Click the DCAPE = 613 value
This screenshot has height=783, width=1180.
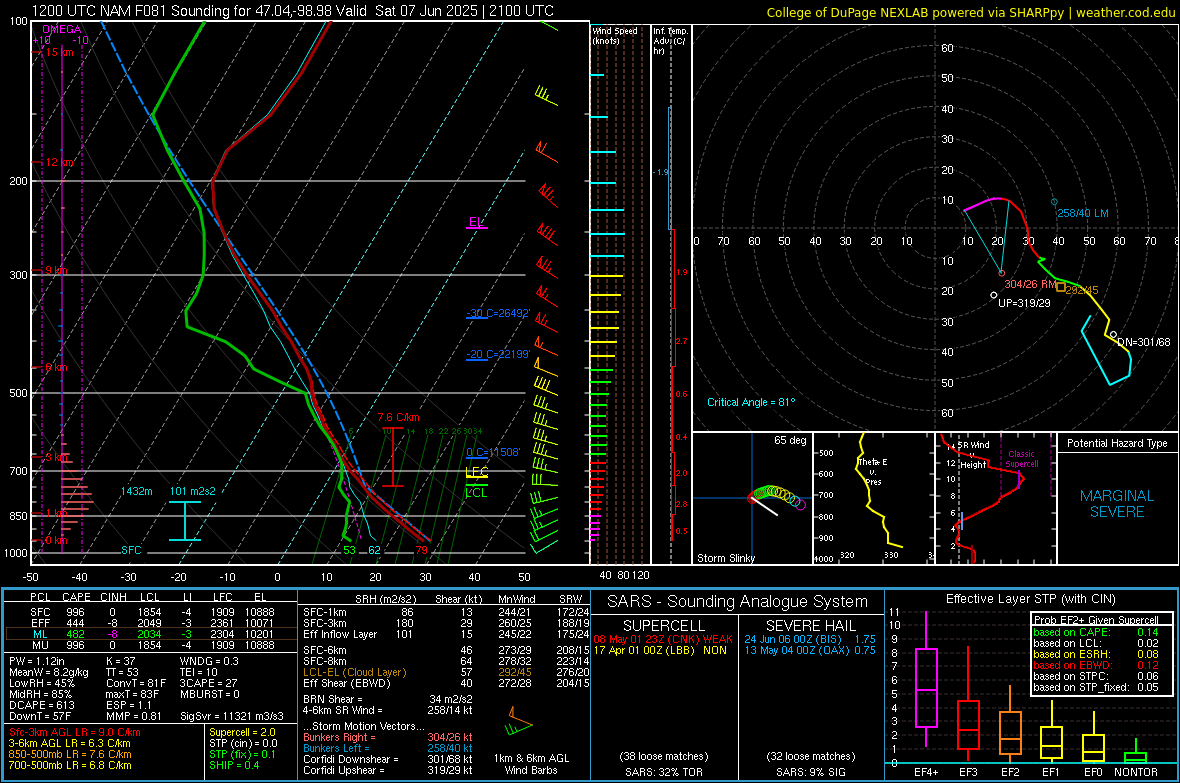41,705
